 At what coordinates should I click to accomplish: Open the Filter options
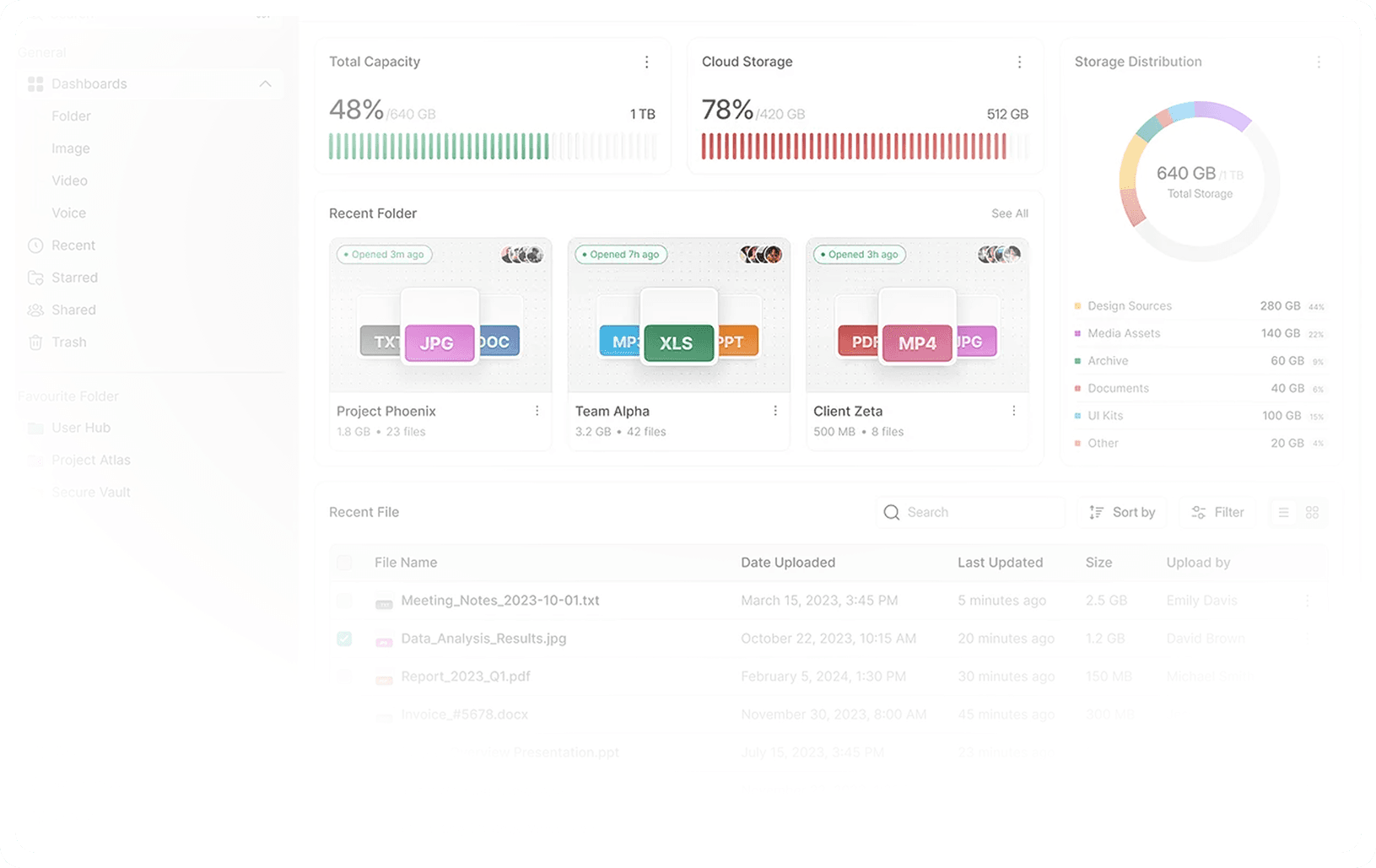(1217, 512)
